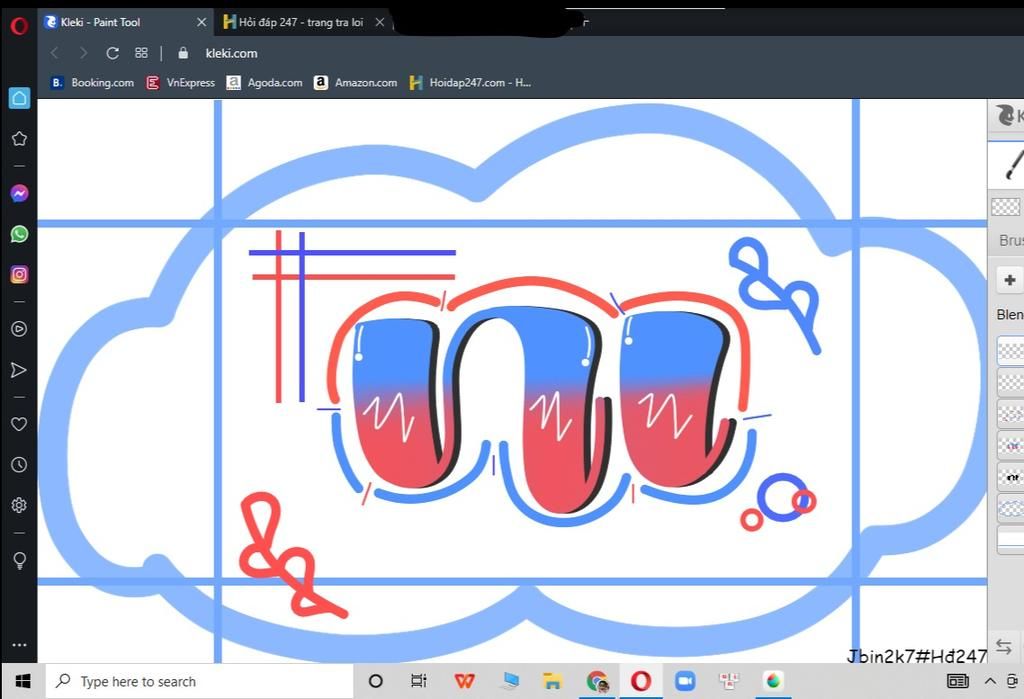The height and width of the screenshot is (699, 1024).
Task: Click the site security padlock icon
Action: 183,53
